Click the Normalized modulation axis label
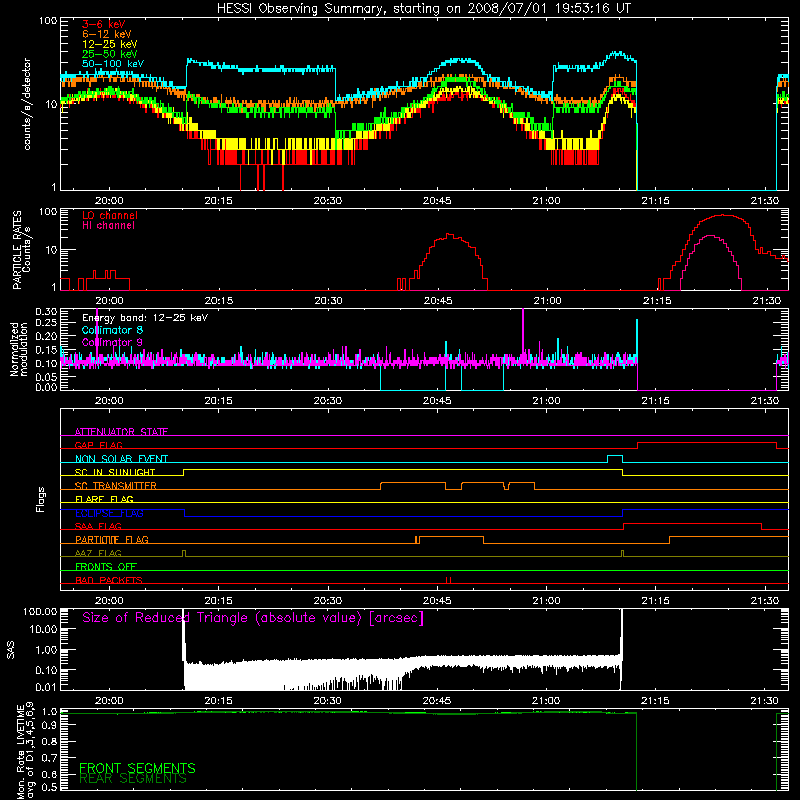The image size is (800, 800). [x=19, y=349]
